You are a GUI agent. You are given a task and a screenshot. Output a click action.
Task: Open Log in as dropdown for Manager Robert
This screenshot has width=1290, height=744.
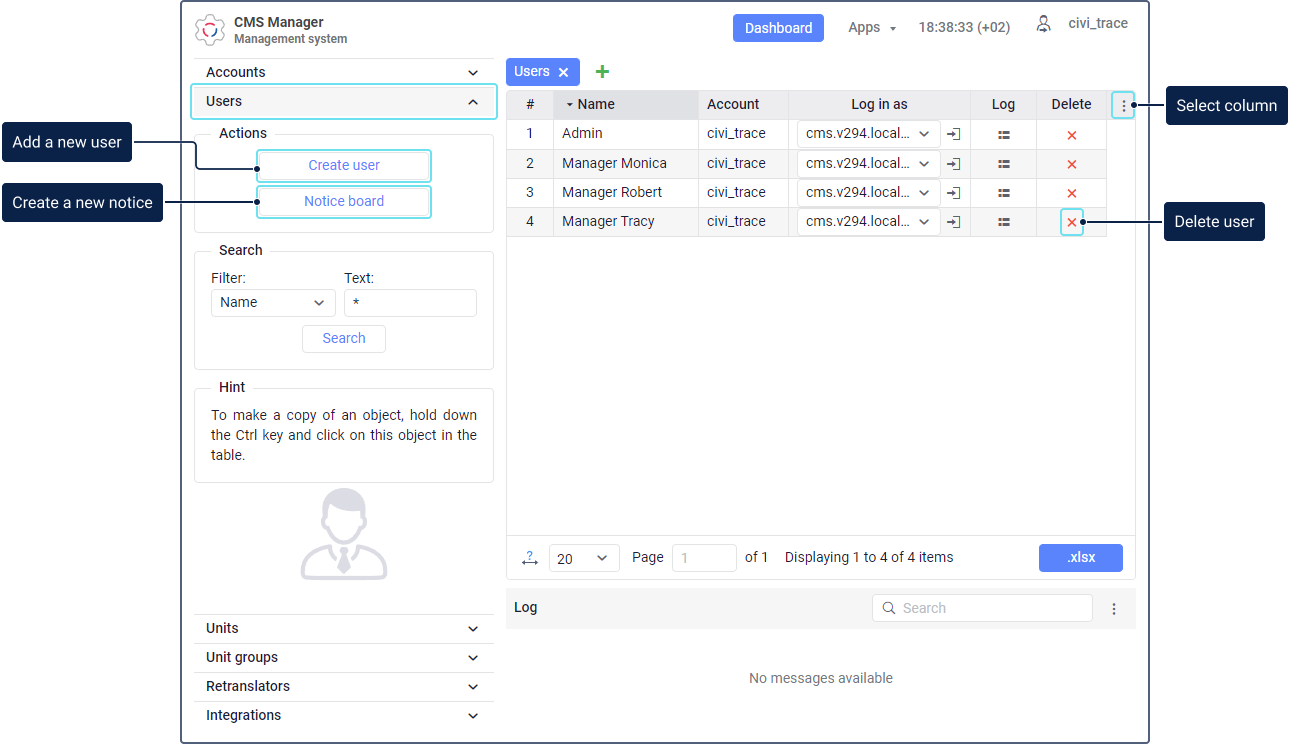tap(868, 192)
